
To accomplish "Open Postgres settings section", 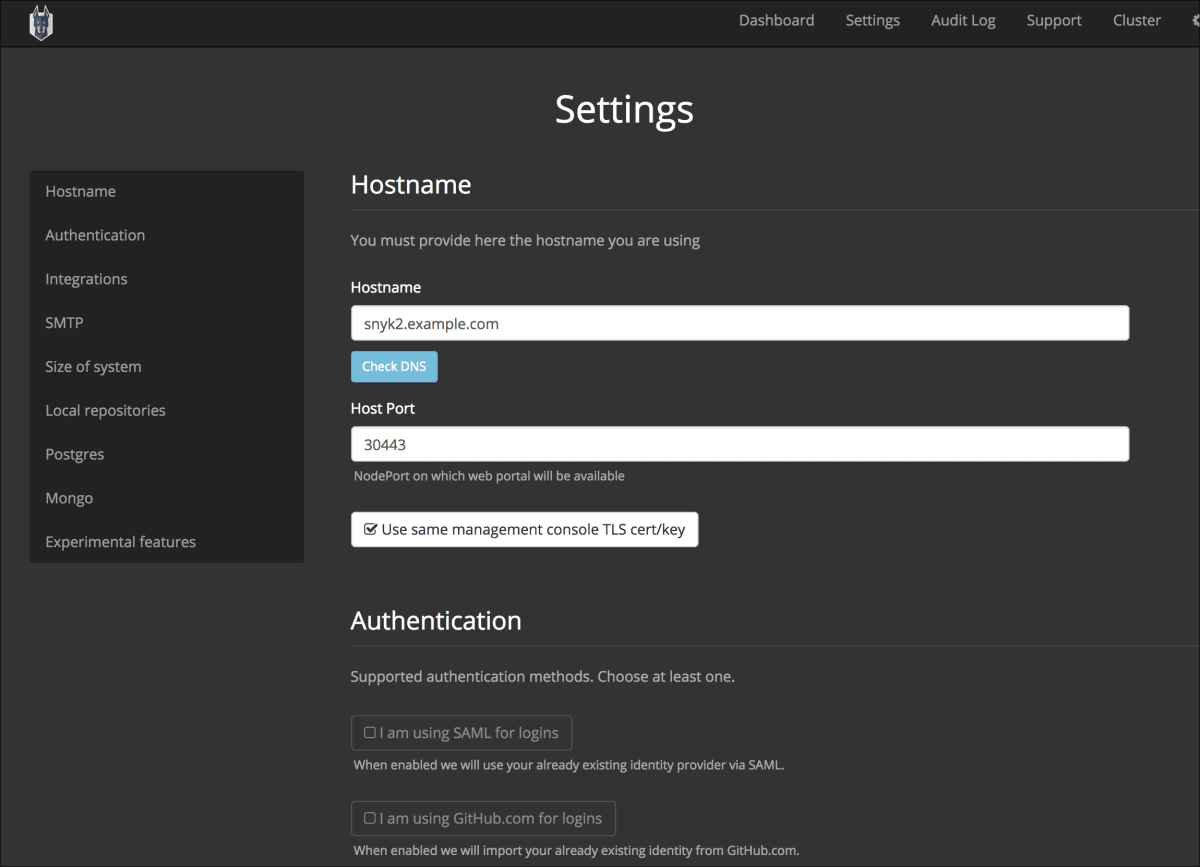I will coord(167,454).
